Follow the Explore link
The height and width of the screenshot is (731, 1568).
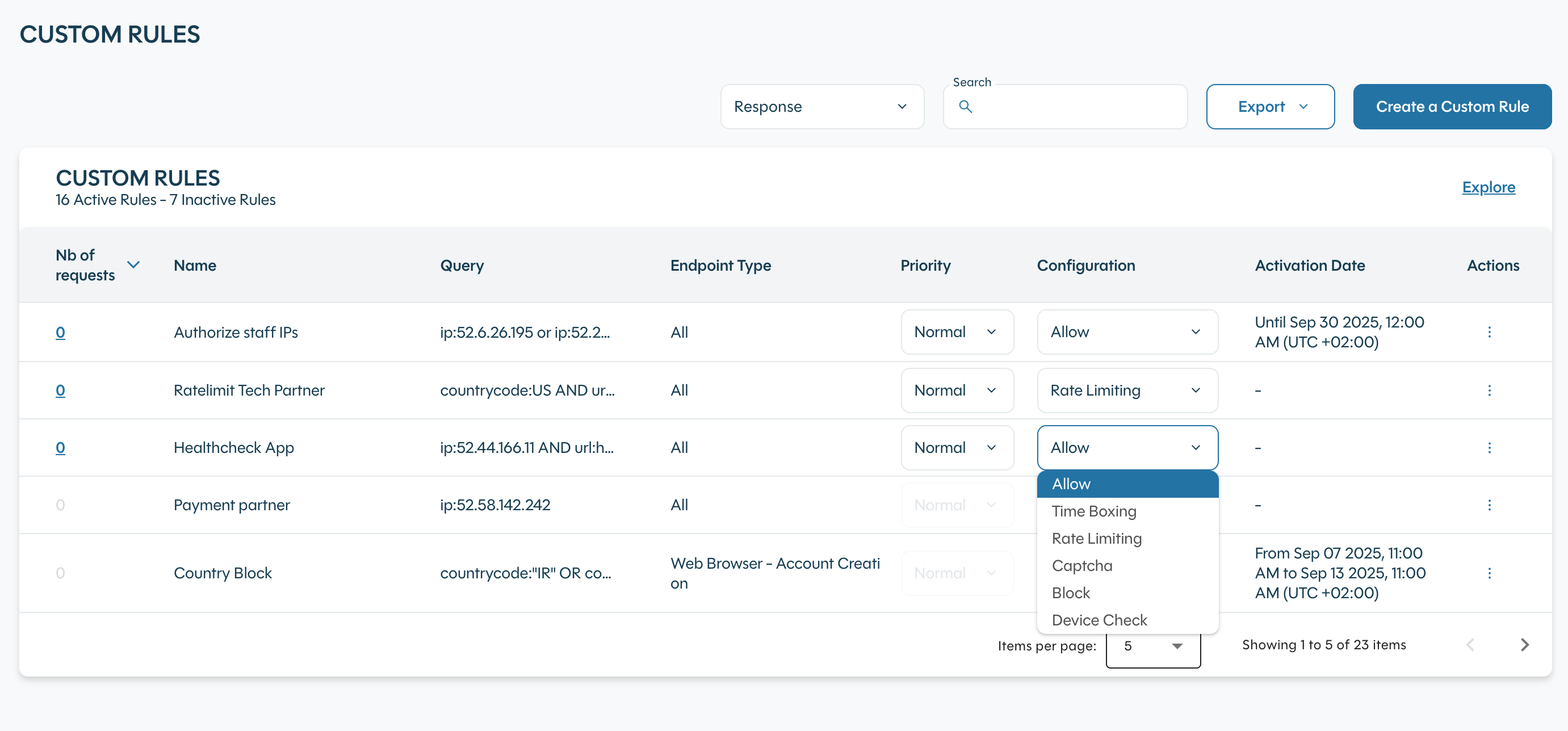1489,187
